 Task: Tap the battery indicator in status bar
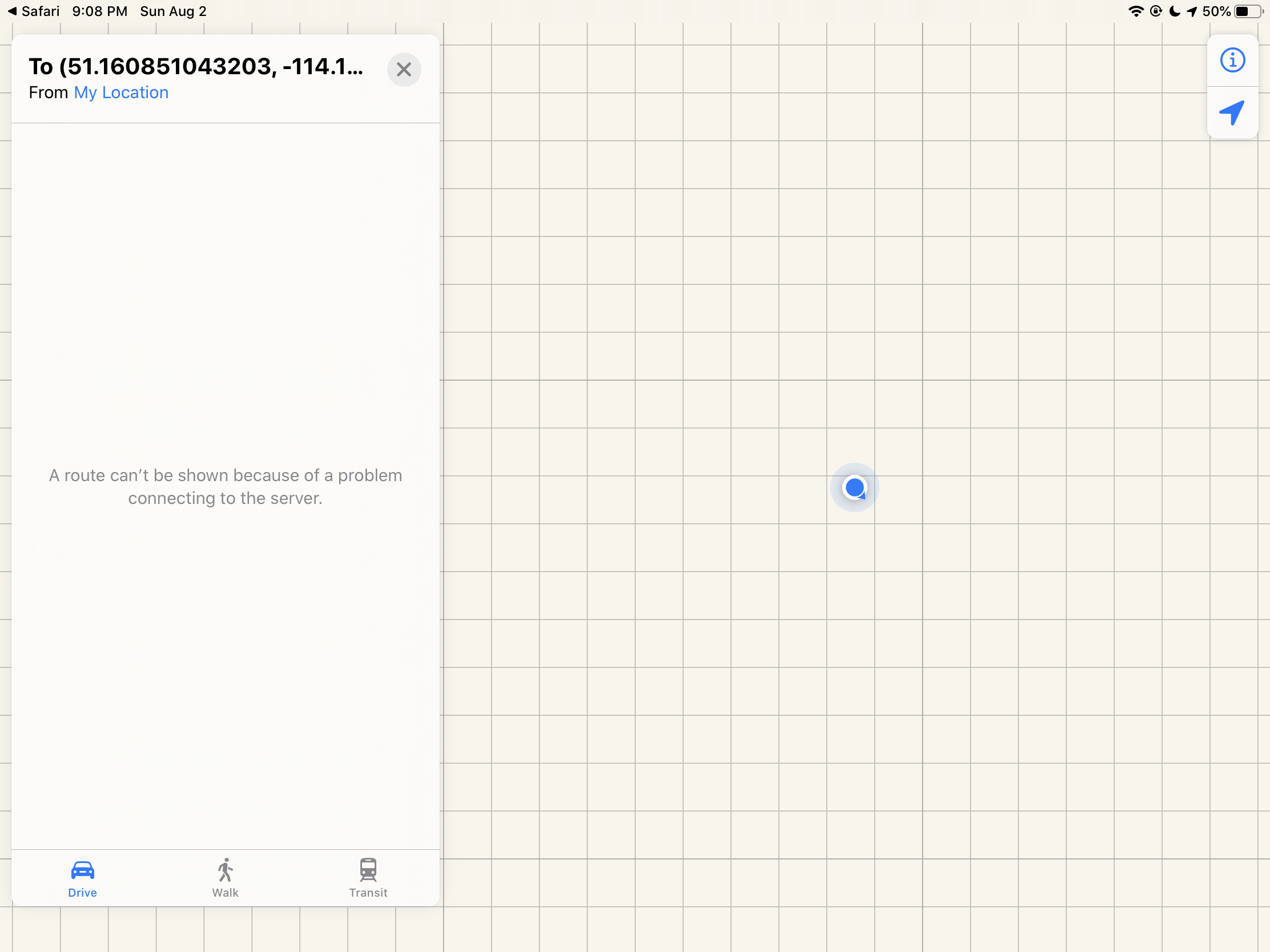coord(1248,11)
